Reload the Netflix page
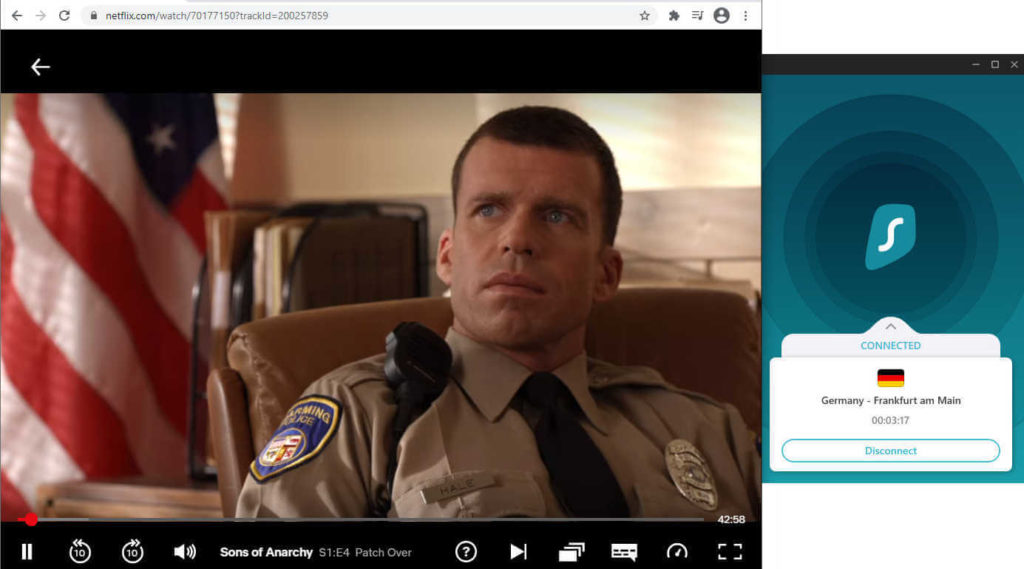This screenshot has width=1024, height=569. (64, 16)
